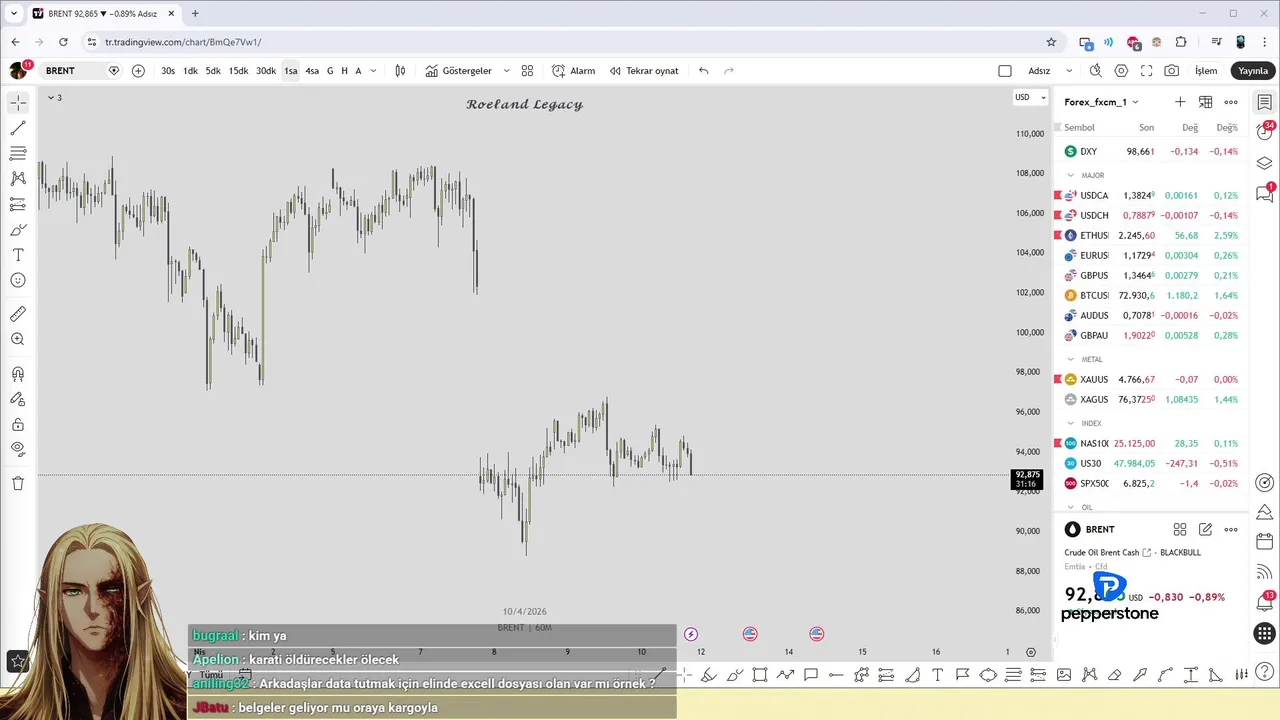Open chart layout selection square icon
The image size is (1280, 720).
coord(1005,71)
